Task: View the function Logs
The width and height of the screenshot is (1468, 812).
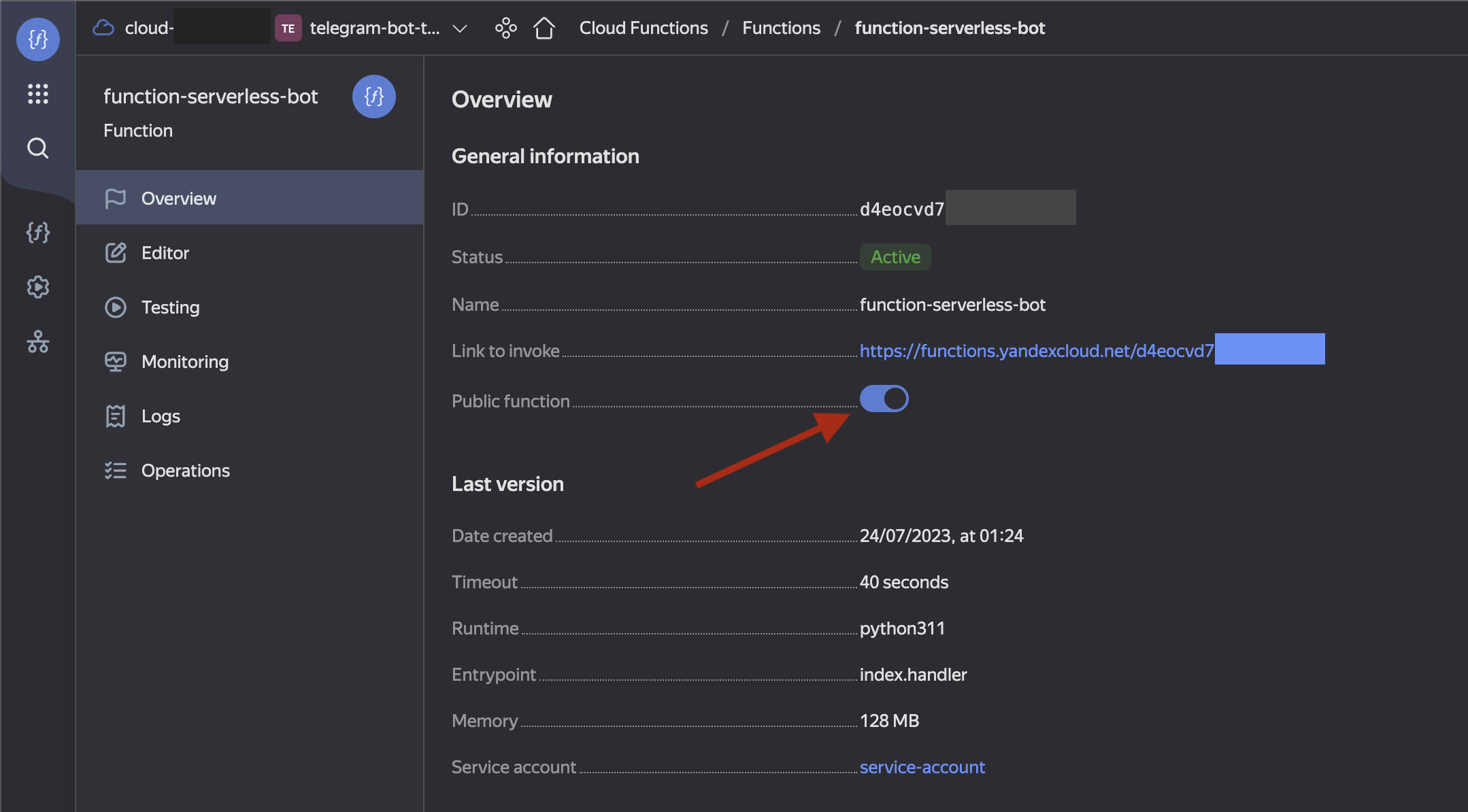Action: tap(161, 416)
